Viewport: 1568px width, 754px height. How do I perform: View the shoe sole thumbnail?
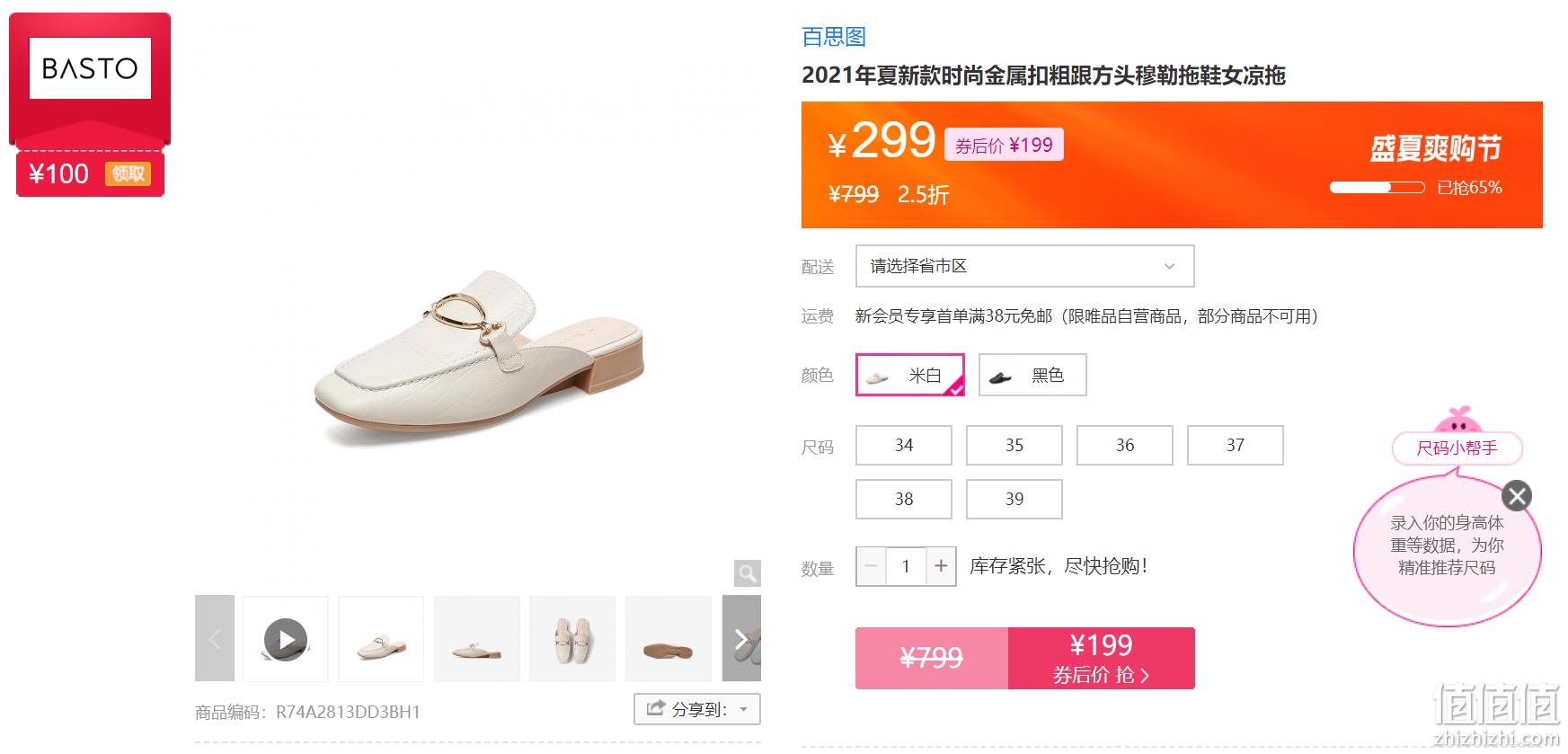tap(668, 639)
